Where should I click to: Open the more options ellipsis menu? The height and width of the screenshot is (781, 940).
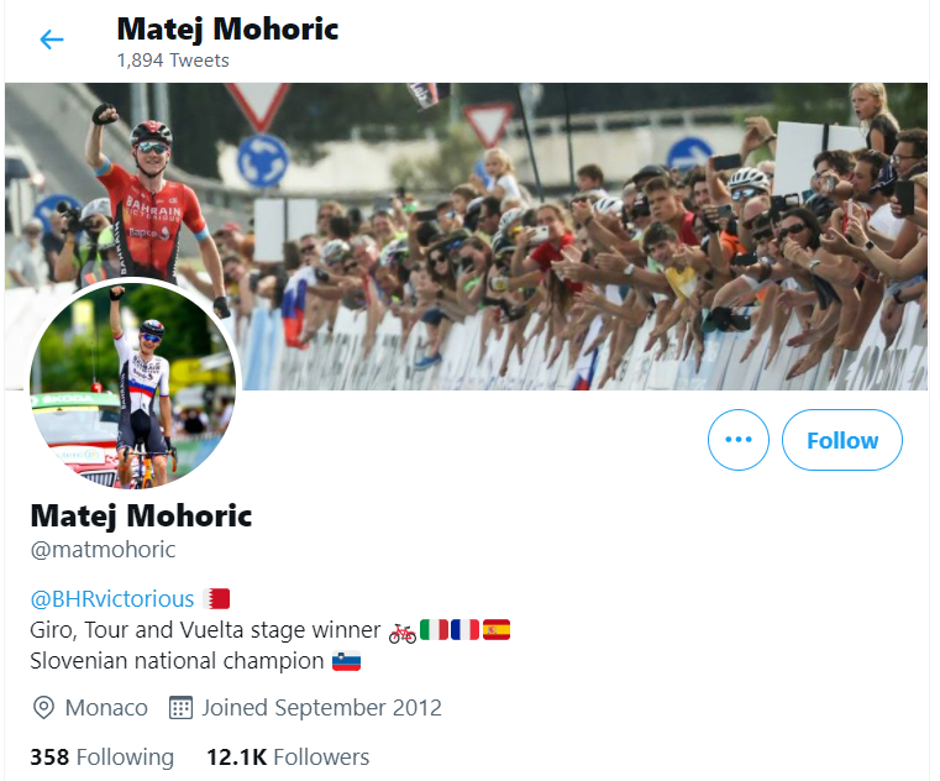click(738, 440)
